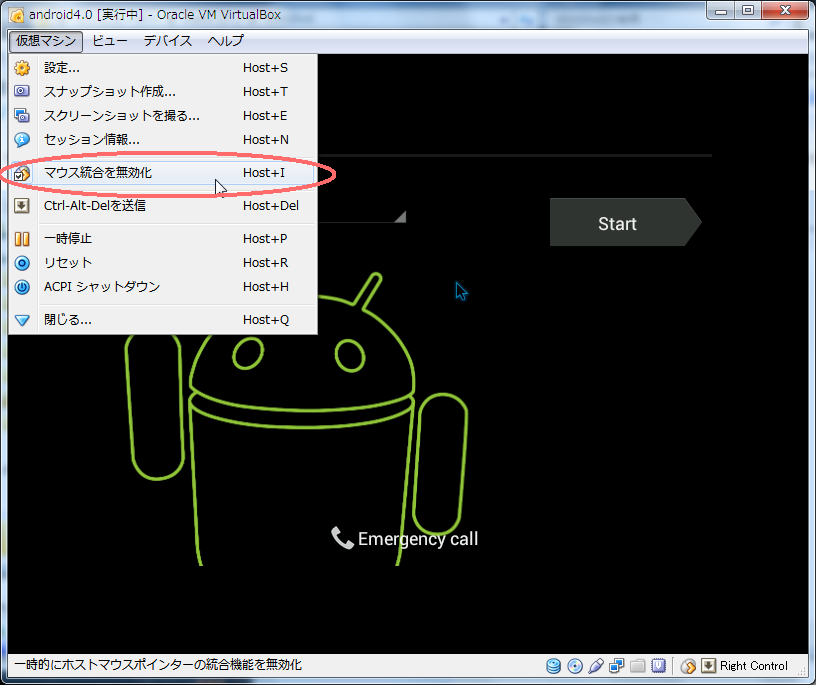Maximize the VirtualBox window
816x685 pixels.
(748, 11)
